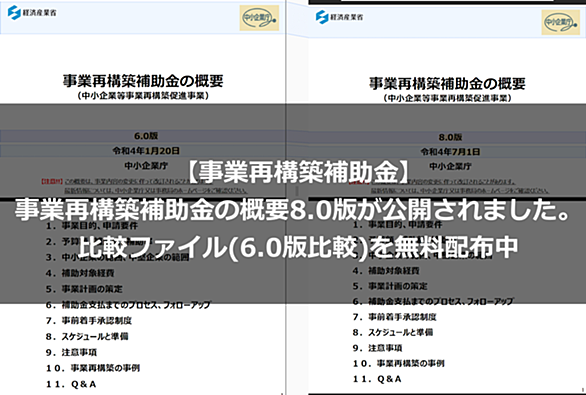Screen dimensions: 586x395
Task: Click 中小企業庁 under the 令和4年1月20日 date
Action: [x=146, y=166]
